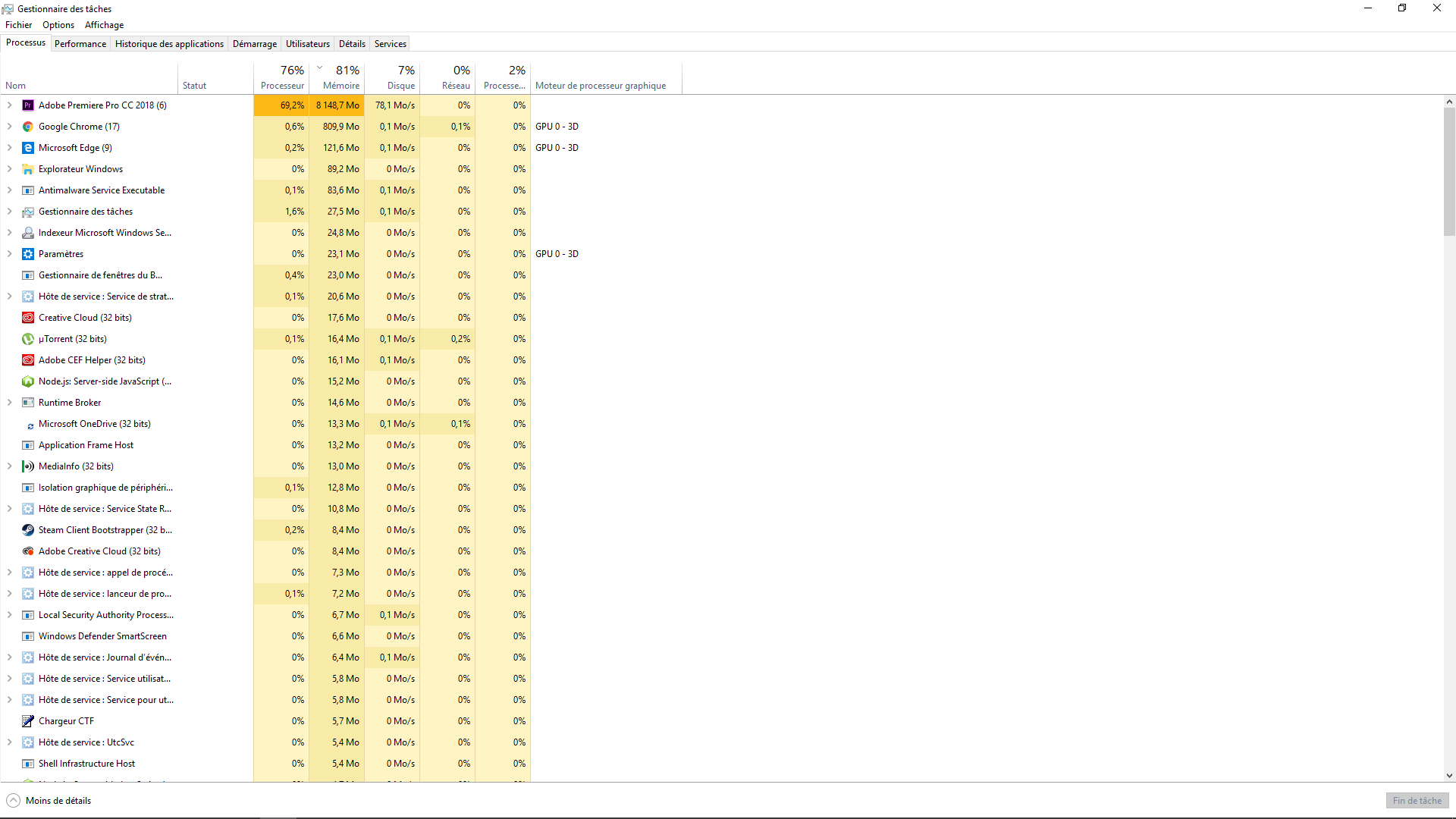Switch to the Performance tab
The height and width of the screenshot is (819, 1456).
(x=80, y=44)
